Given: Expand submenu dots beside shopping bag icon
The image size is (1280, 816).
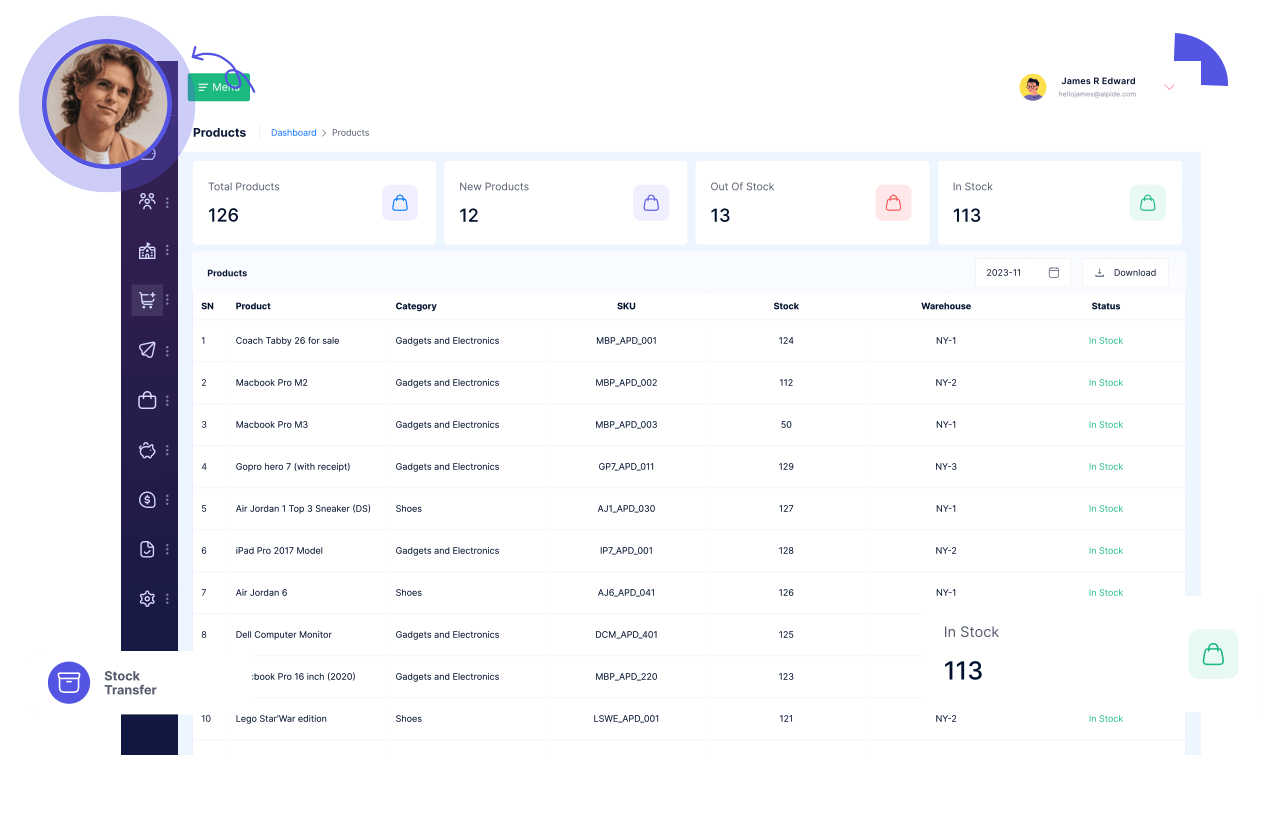Looking at the screenshot, I should [x=167, y=401].
